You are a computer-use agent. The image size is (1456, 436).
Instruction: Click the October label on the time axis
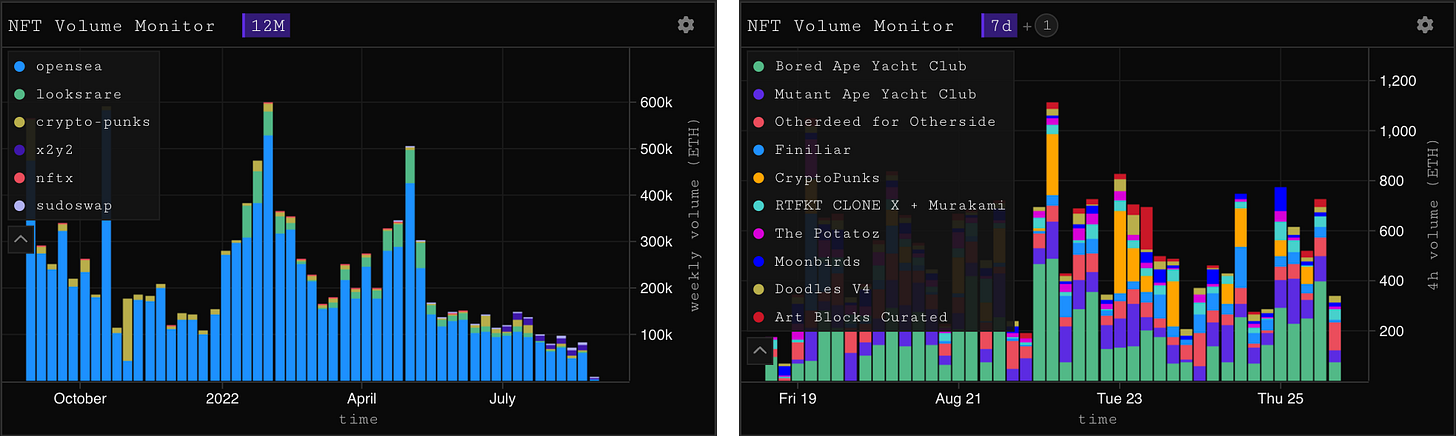pos(80,399)
